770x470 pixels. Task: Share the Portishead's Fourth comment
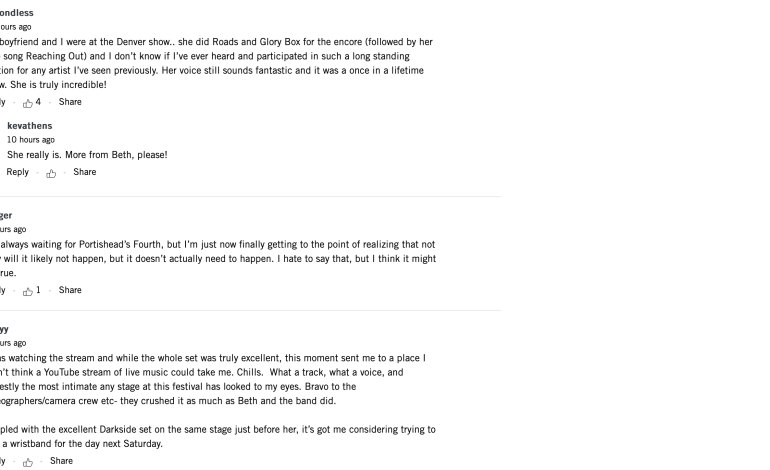coord(70,290)
